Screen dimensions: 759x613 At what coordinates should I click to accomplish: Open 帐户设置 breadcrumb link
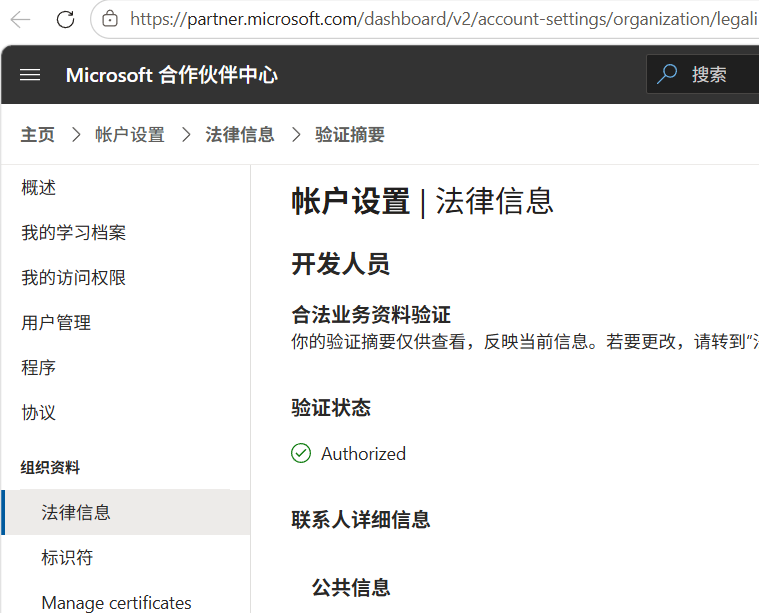pyautogui.click(x=130, y=135)
